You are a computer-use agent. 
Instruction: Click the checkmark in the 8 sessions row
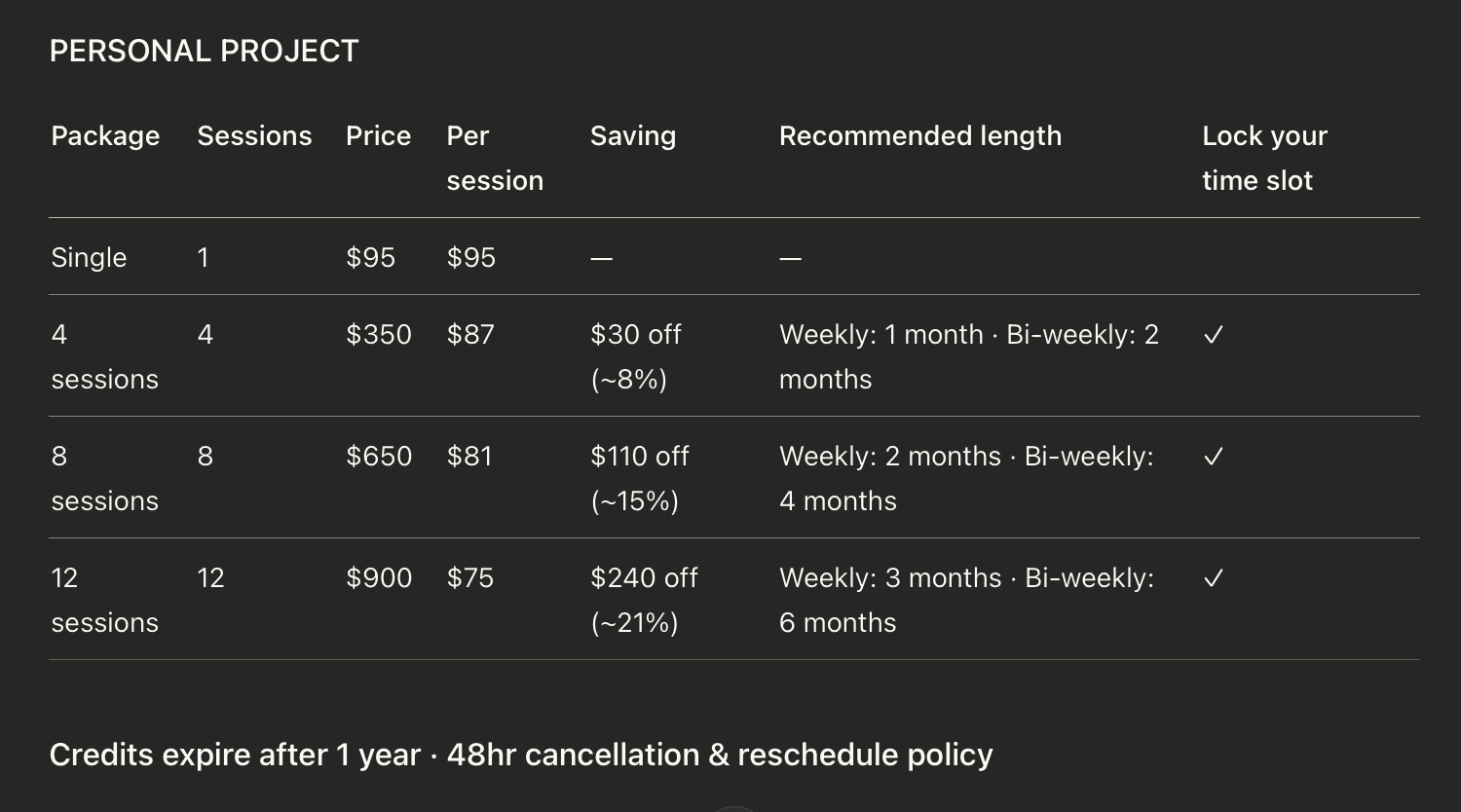1213,457
